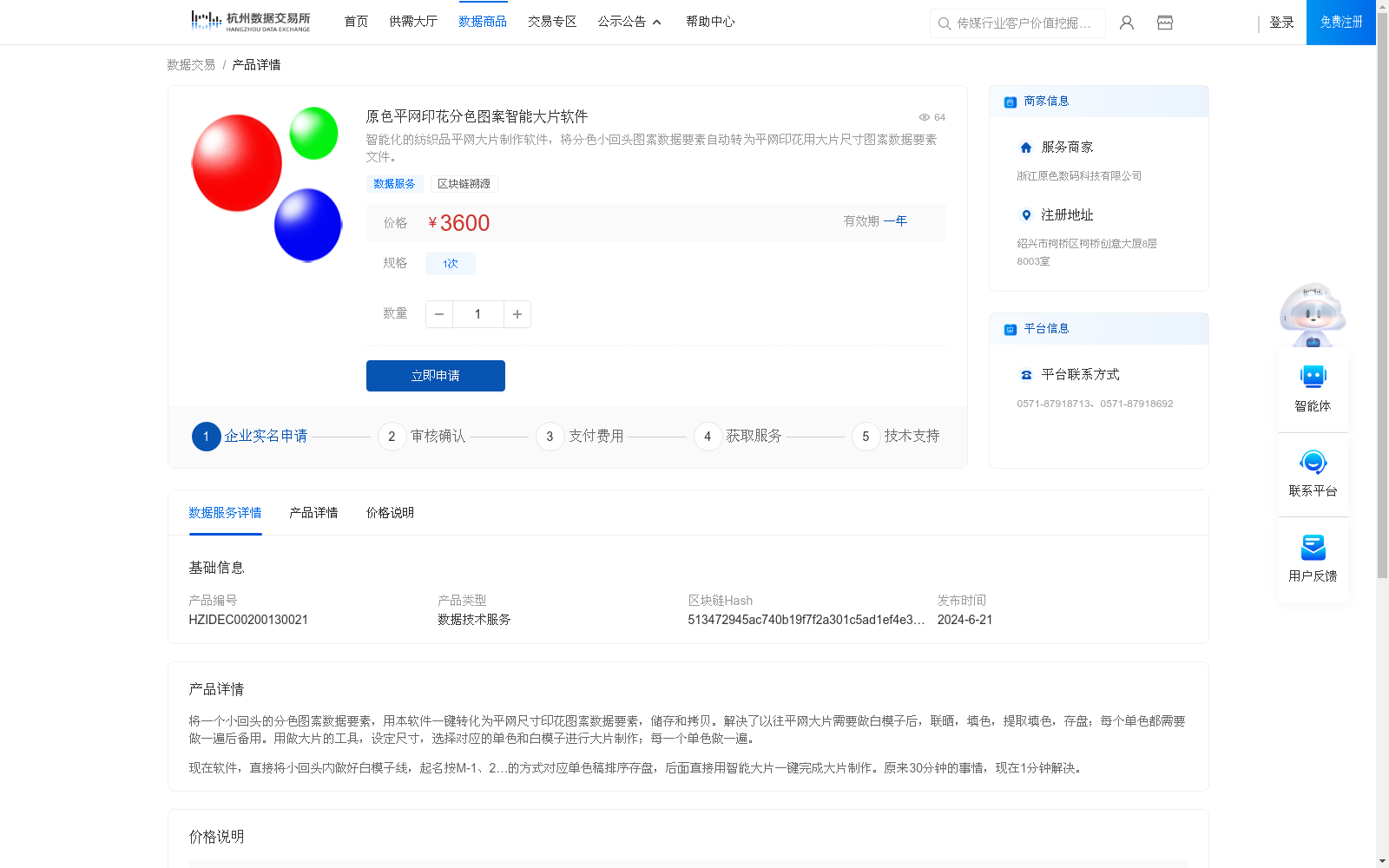The image size is (1389, 868).
Task: Click the eye view-count icon
Action: tap(925, 117)
